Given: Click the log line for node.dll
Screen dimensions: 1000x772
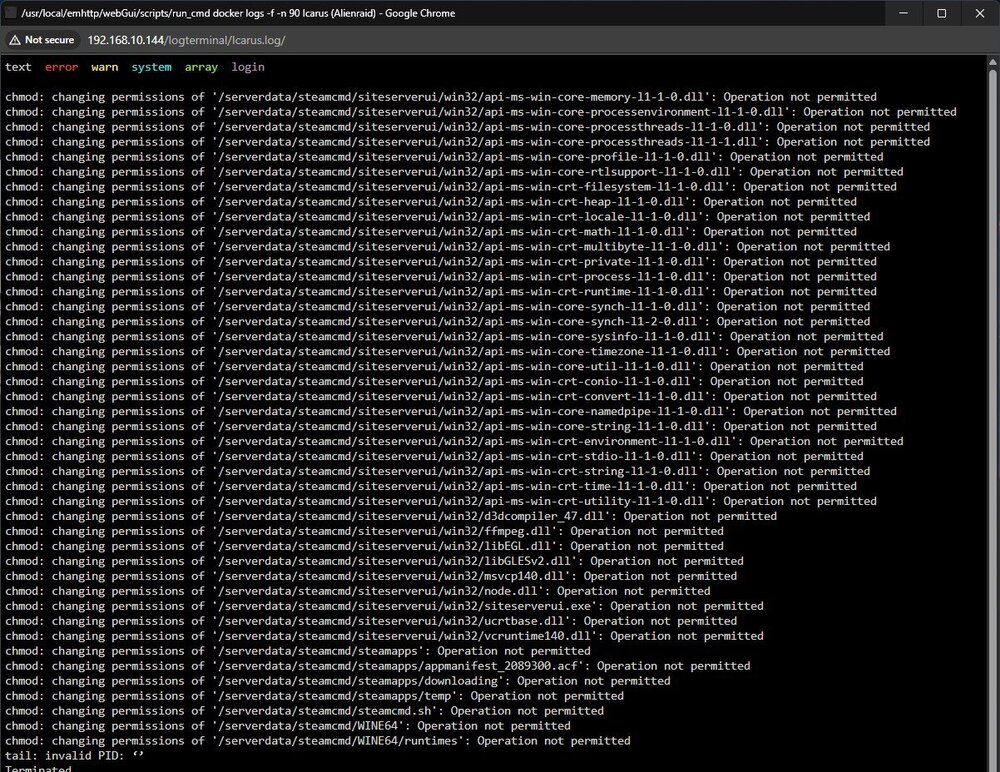Looking at the screenshot, I should [x=358, y=591].
